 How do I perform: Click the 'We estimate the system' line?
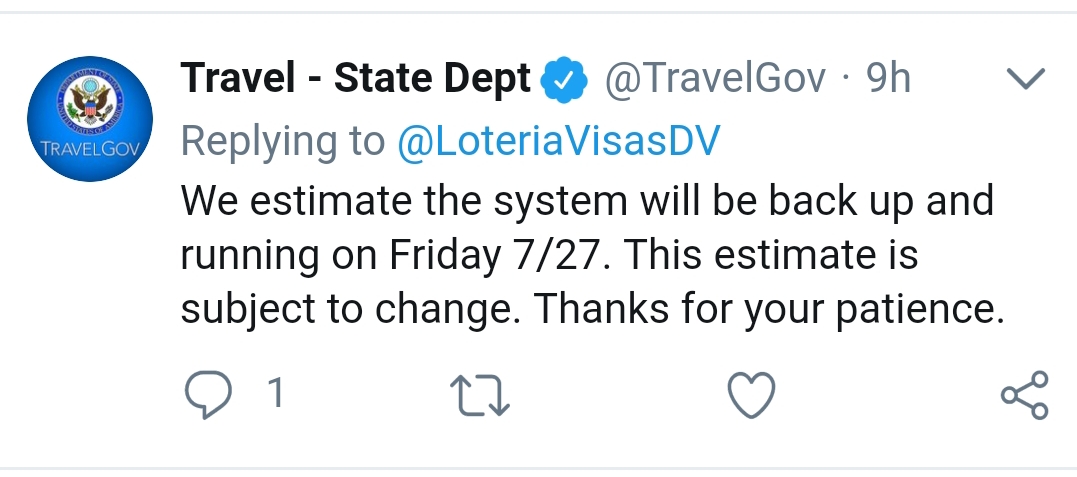tap(404, 201)
